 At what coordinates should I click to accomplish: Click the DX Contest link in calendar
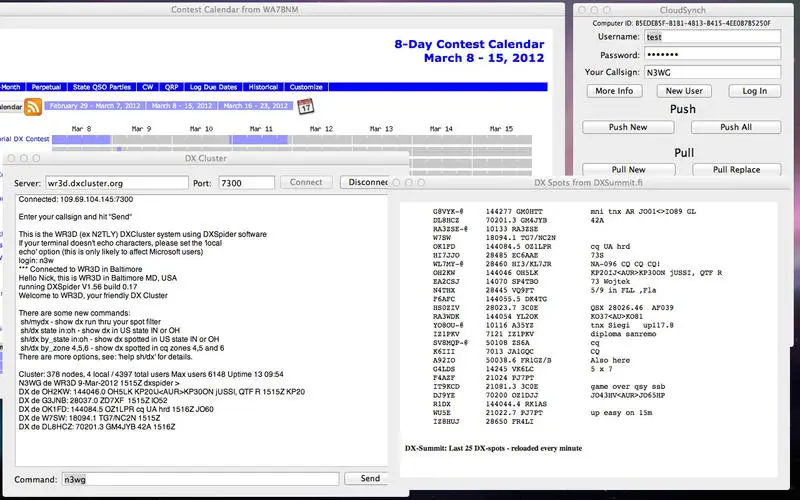[x=25, y=139]
